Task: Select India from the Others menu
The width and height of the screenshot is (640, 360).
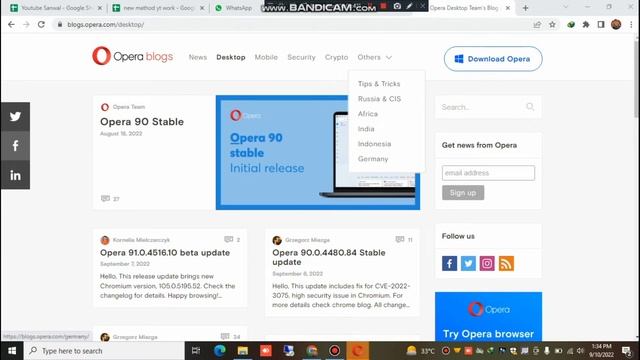Action: click(366, 129)
